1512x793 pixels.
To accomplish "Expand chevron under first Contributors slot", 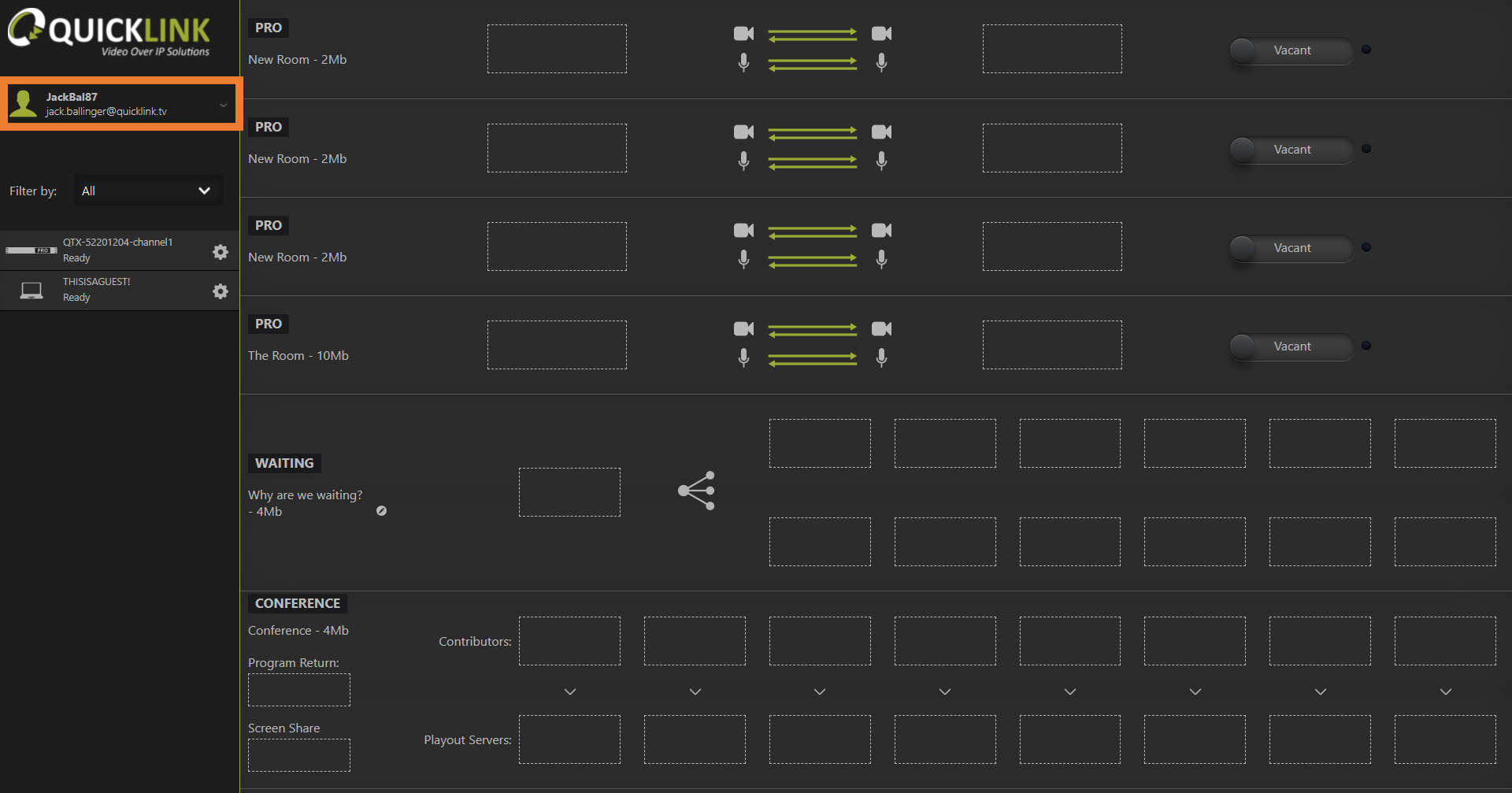I will point(570,691).
